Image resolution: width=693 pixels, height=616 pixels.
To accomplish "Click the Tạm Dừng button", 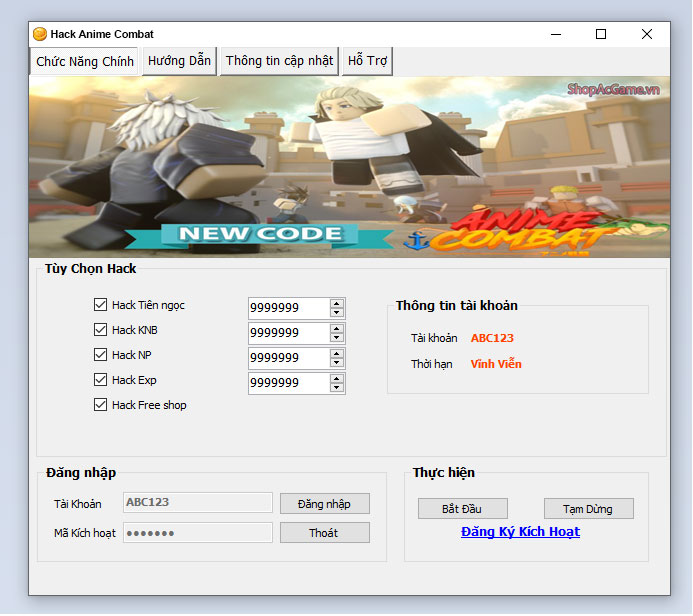I will [x=588, y=509].
